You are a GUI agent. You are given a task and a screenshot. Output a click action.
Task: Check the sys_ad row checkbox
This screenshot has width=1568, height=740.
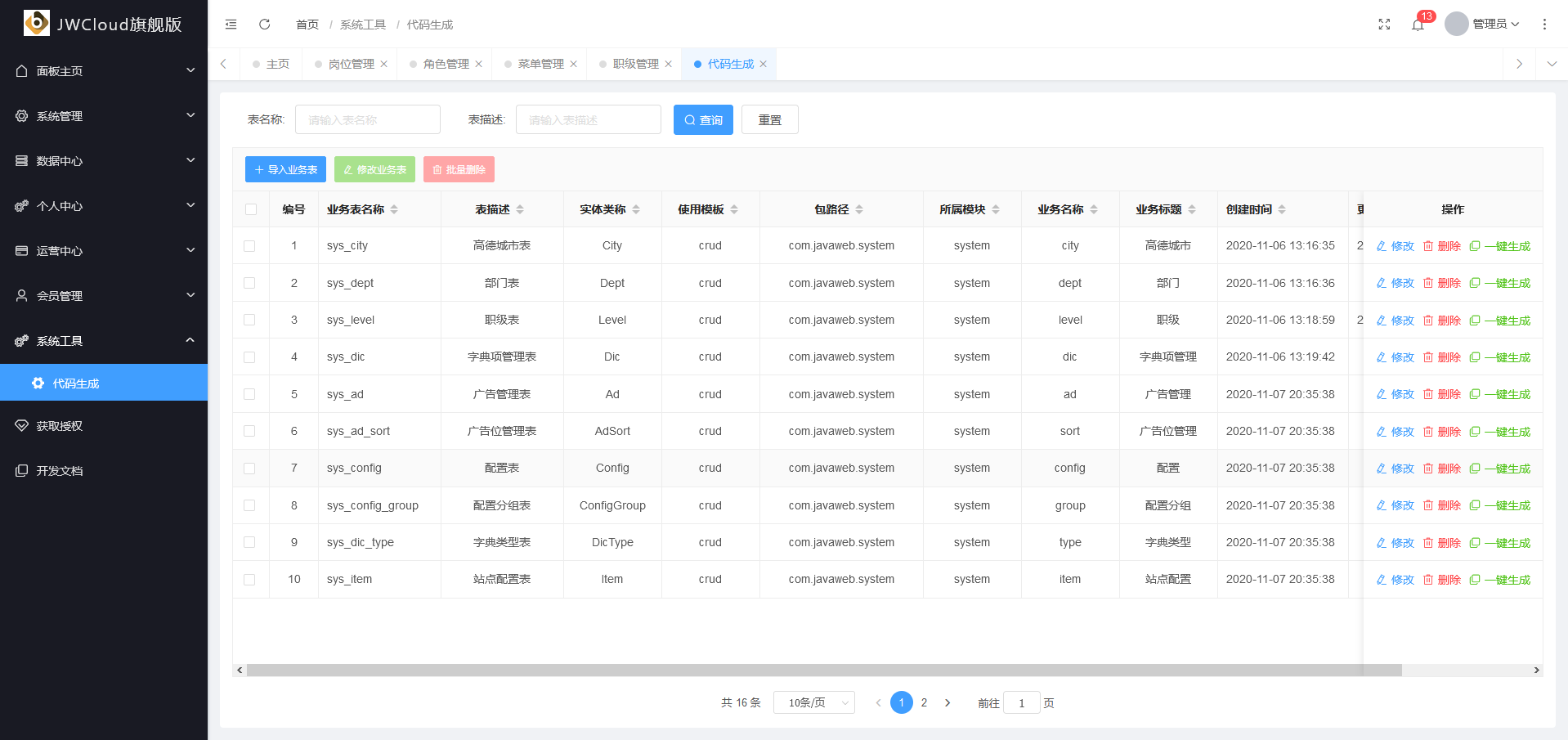point(249,394)
